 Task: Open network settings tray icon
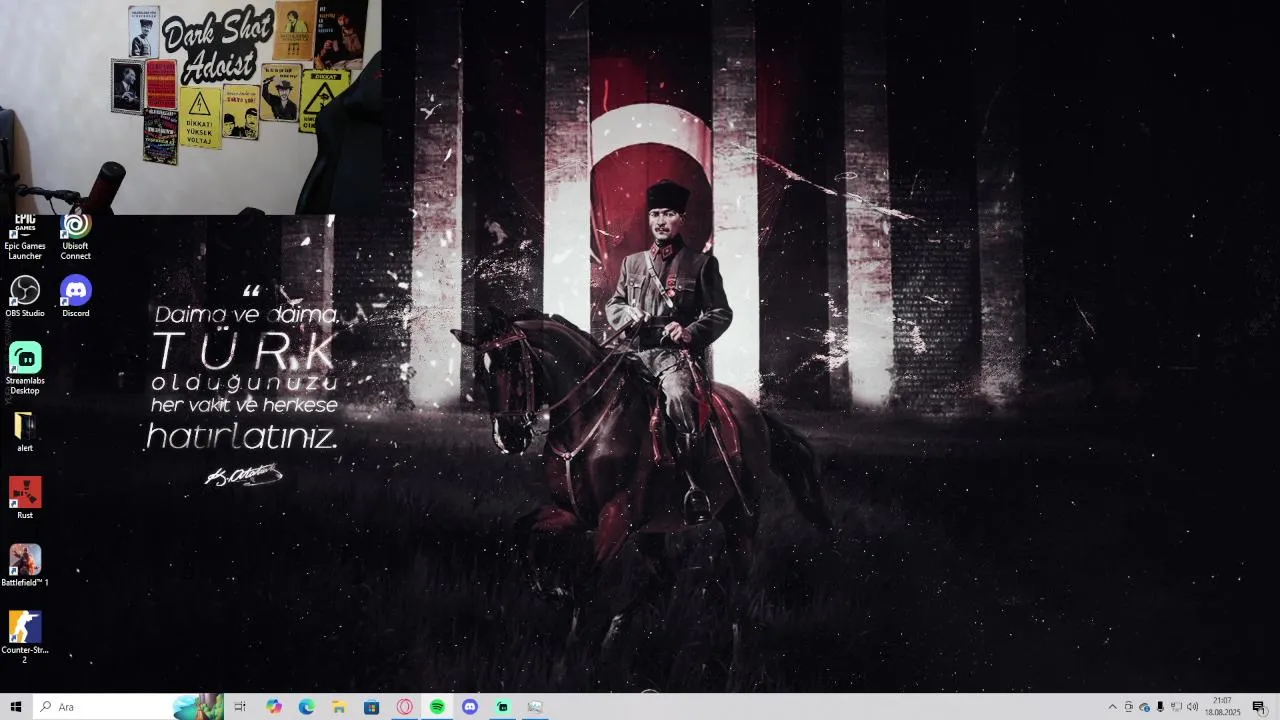pos(1176,707)
